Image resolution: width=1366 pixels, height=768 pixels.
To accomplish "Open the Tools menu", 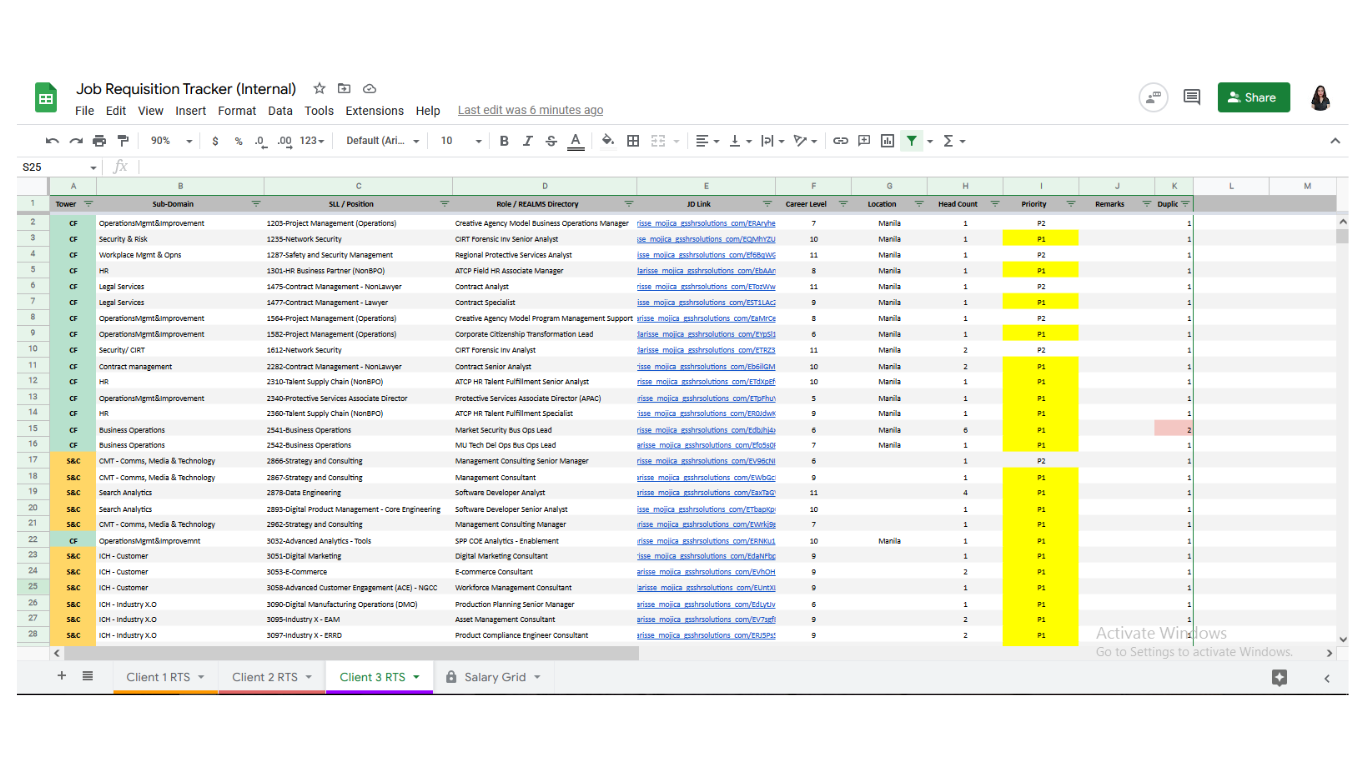I will (319, 111).
